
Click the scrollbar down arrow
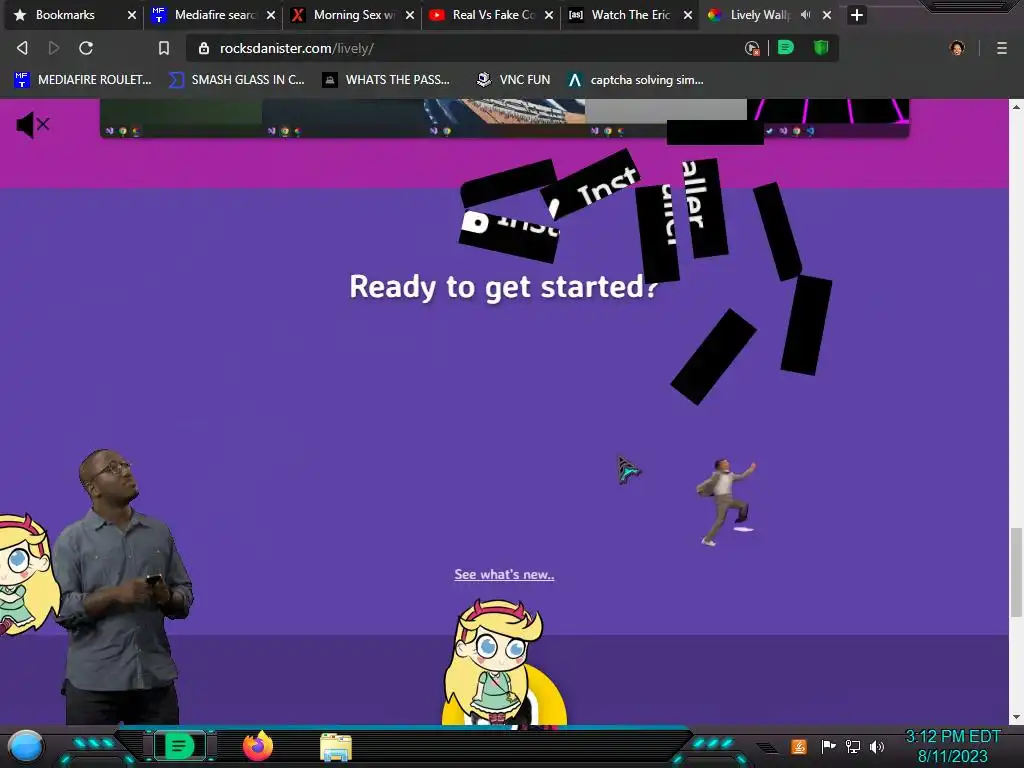[x=1016, y=717]
